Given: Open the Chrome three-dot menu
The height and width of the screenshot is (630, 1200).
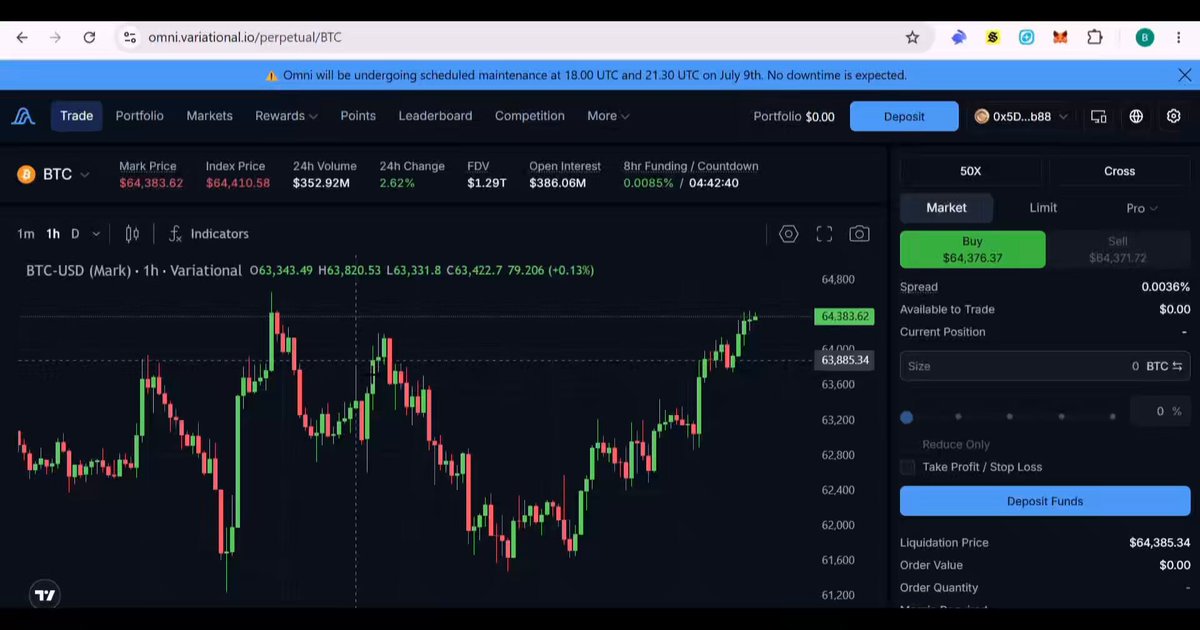Looking at the screenshot, I should 1179,37.
